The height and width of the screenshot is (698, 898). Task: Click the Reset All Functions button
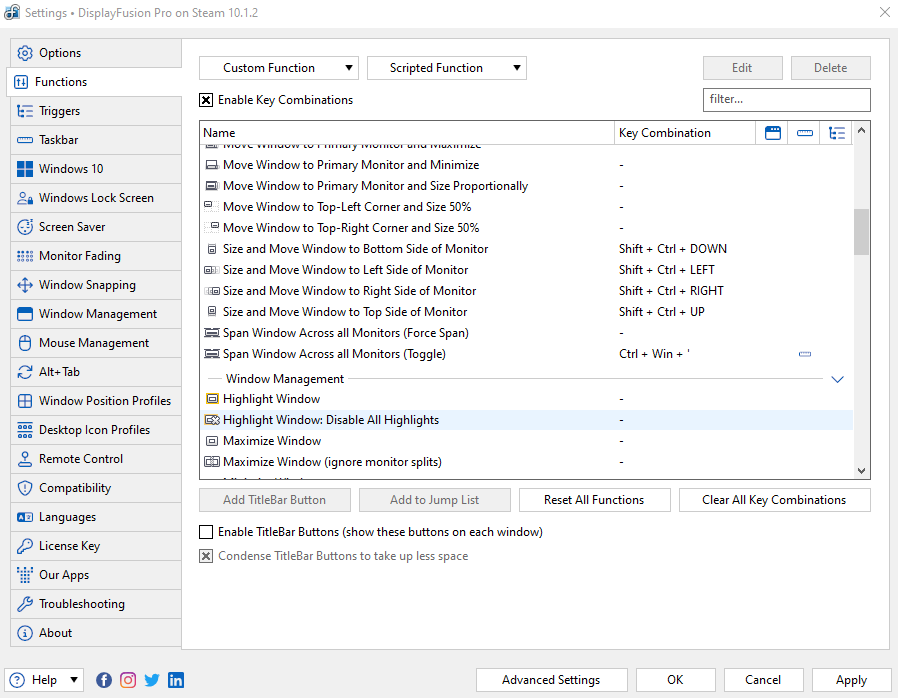(595, 500)
